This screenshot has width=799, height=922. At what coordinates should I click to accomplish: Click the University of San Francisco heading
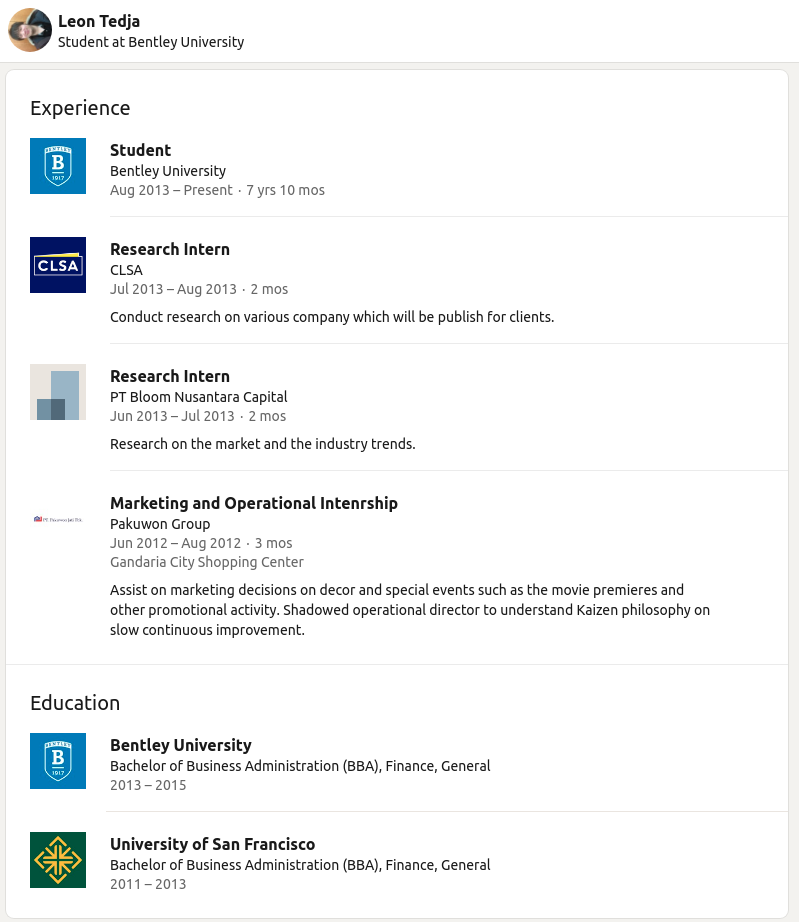tap(212, 844)
